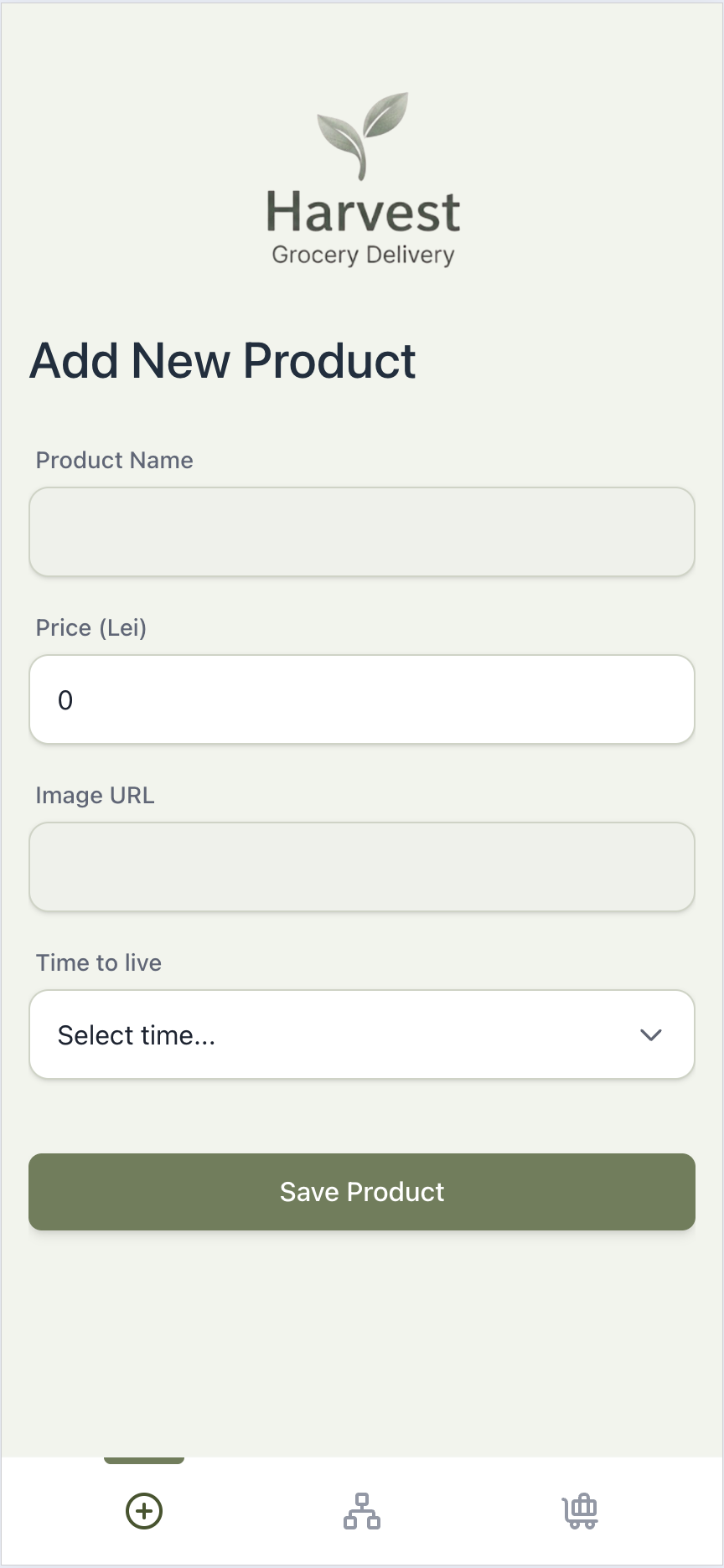The width and height of the screenshot is (724, 1568).
Task: Click the 0 value in Price field
Action: [65, 700]
